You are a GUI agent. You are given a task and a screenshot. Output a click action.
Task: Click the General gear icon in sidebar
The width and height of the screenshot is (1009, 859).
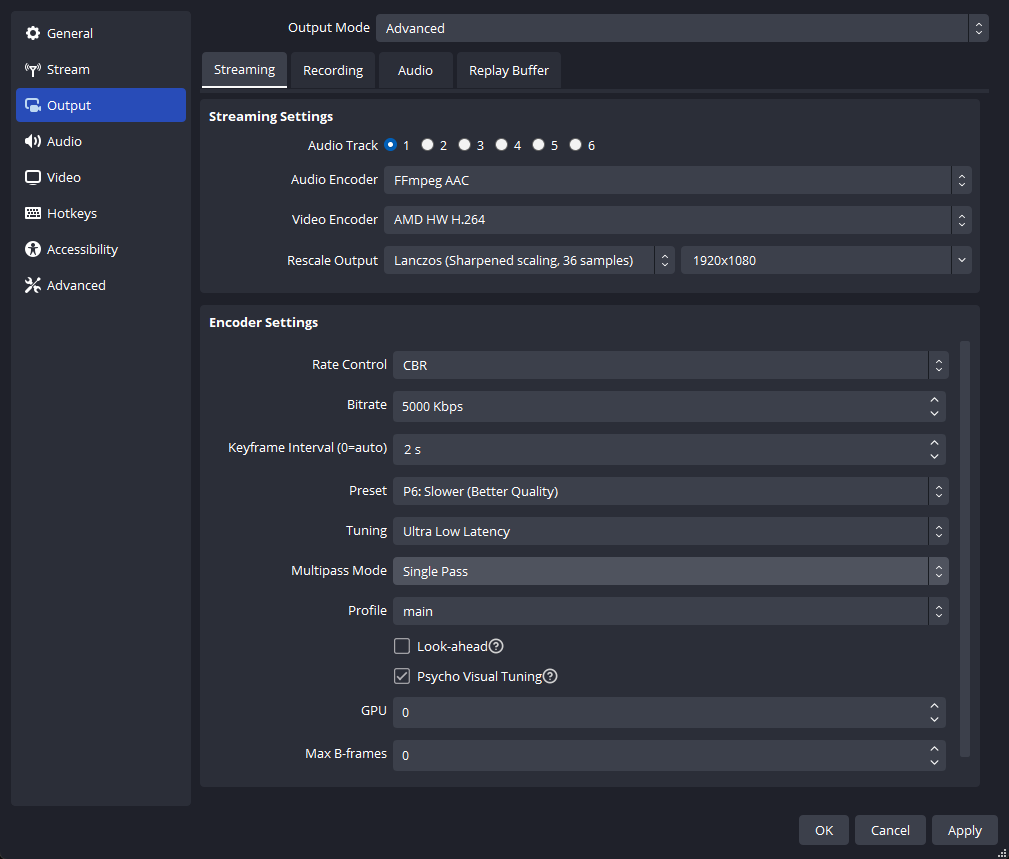pyautogui.click(x=33, y=33)
